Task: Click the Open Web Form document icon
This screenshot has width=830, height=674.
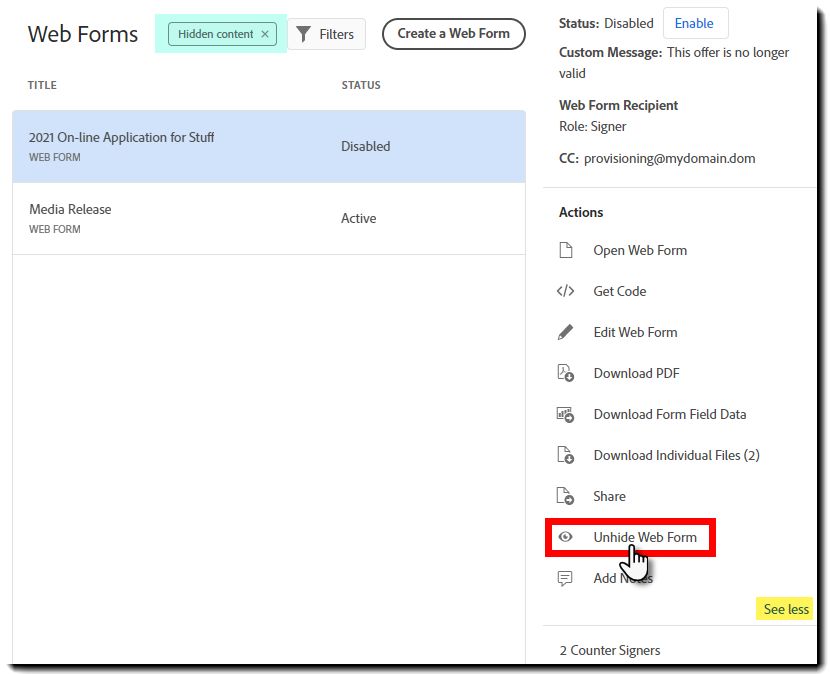Action: (x=565, y=250)
